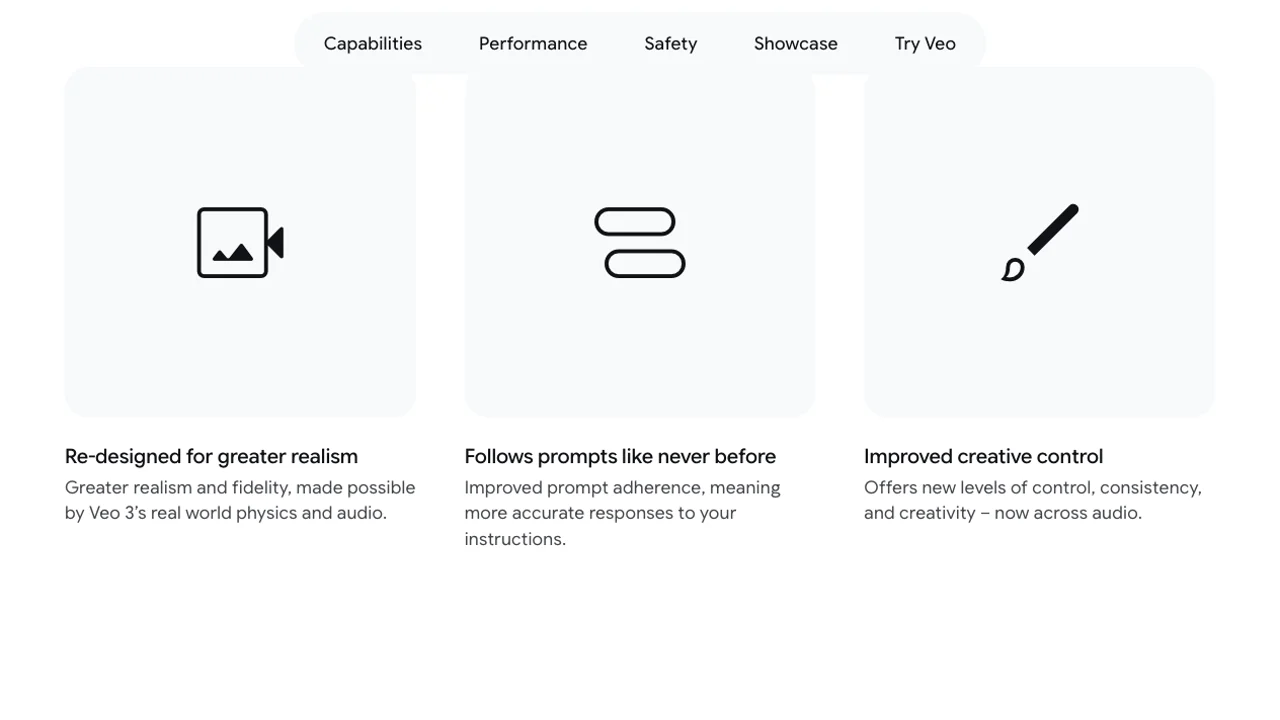The height and width of the screenshot is (720, 1280).
Task: Click the lower pill of prompts icon
Action: pos(645,264)
